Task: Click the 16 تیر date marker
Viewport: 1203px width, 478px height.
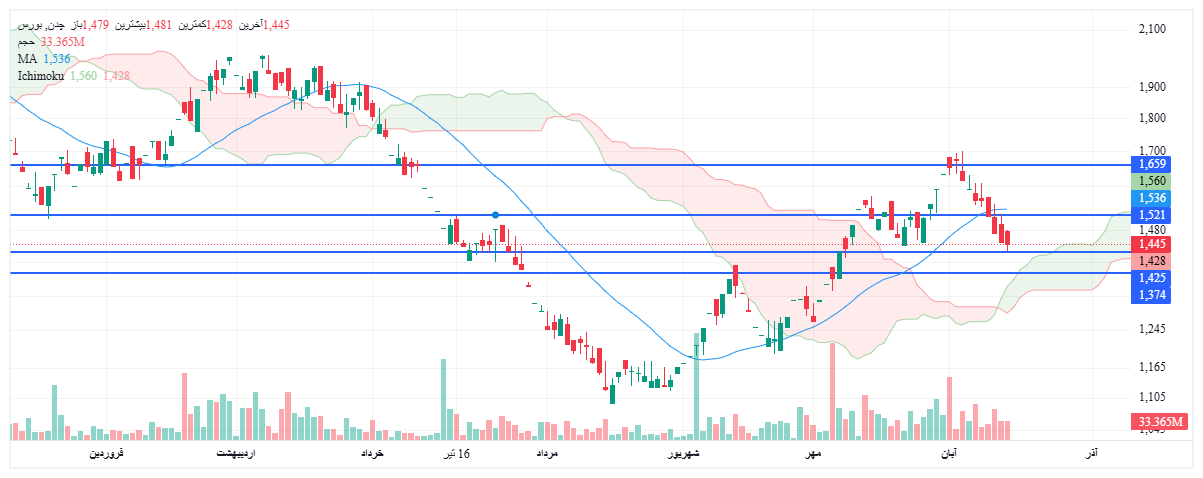Action: pyautogui.click(x=457, y=454)
